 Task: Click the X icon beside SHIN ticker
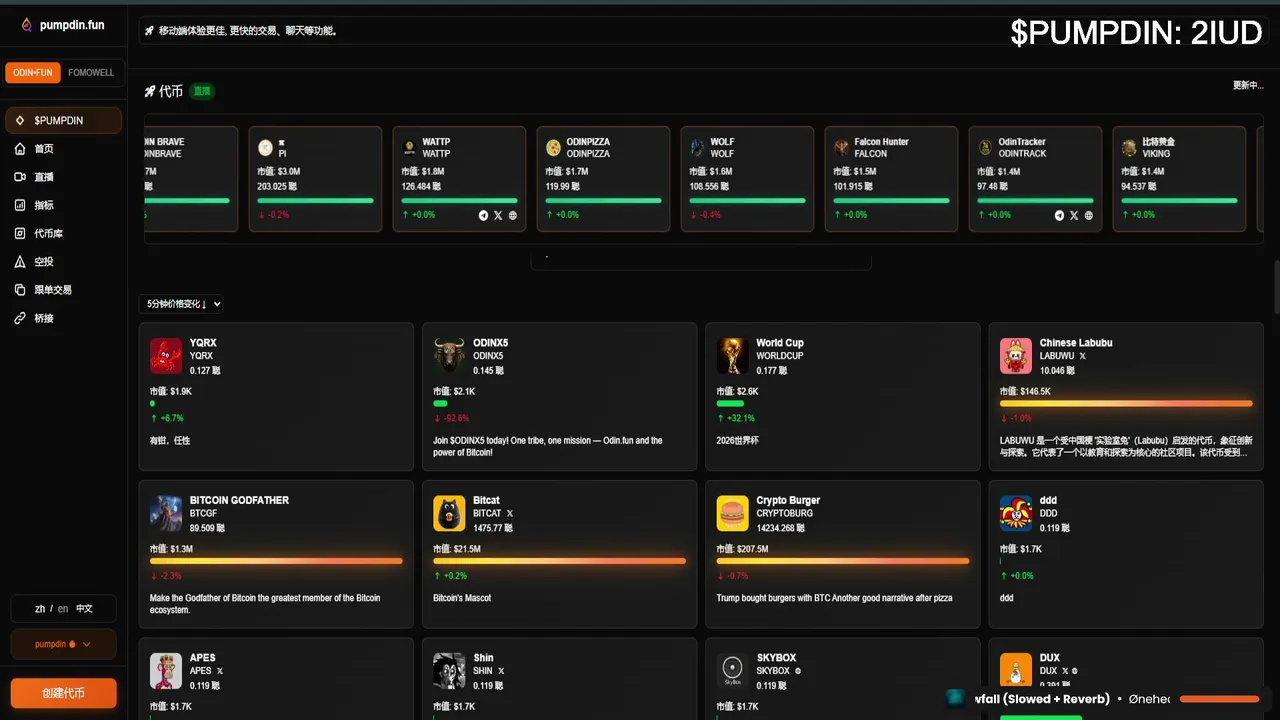(501, 671)
